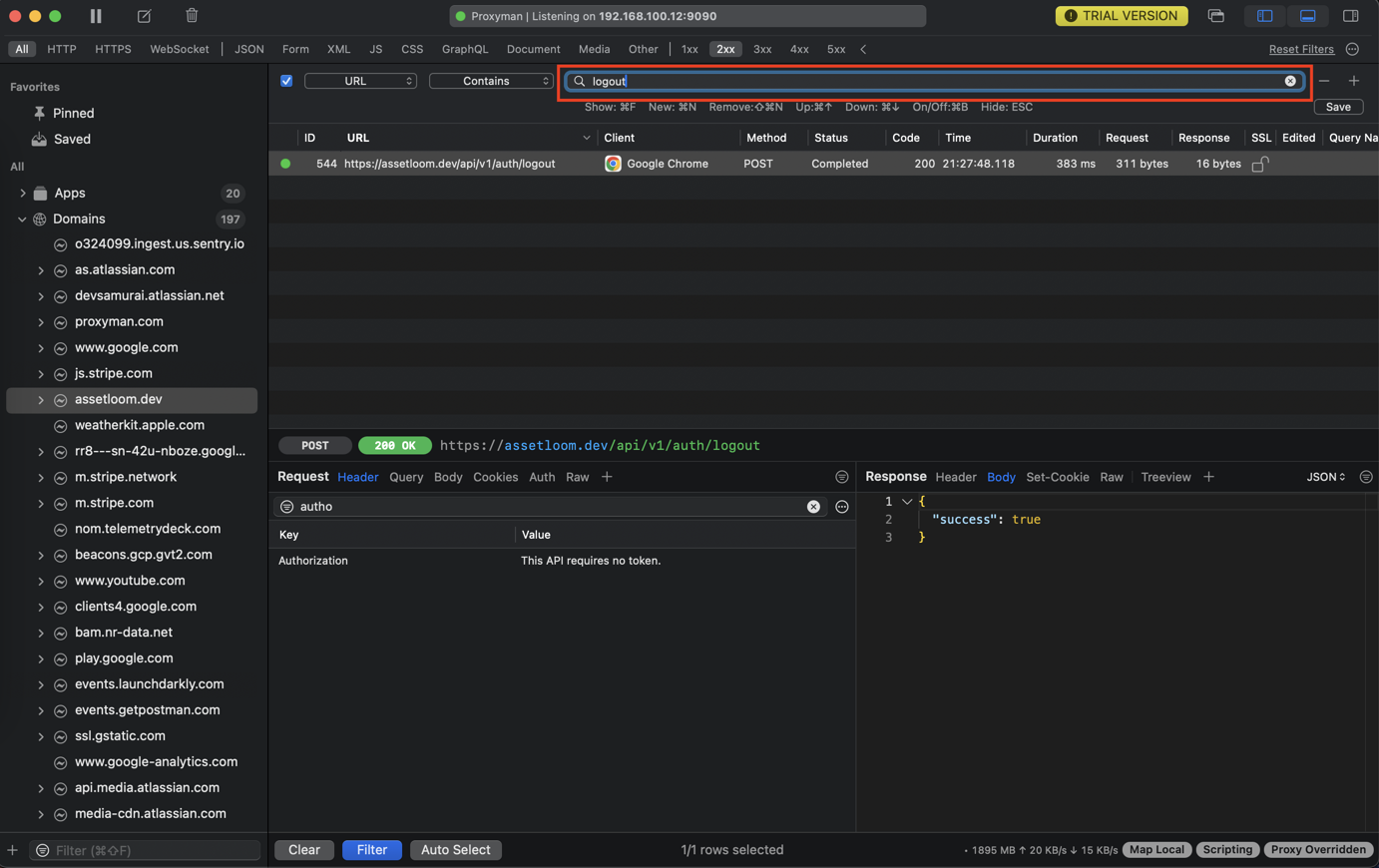This screenshot has height=868, width=1379.
Task: Clear the logout search text
Action: coord(1290,81)
